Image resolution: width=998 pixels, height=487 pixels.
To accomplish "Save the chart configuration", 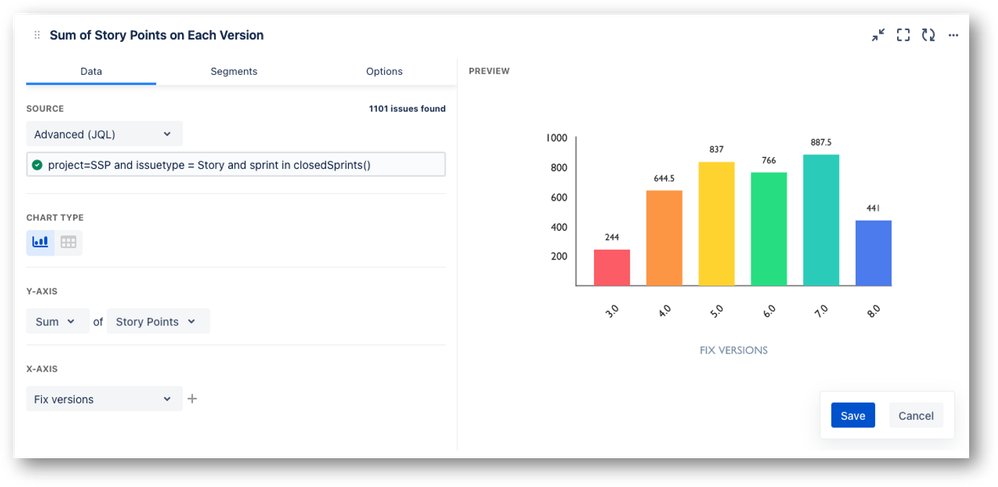I will (853, 415).
